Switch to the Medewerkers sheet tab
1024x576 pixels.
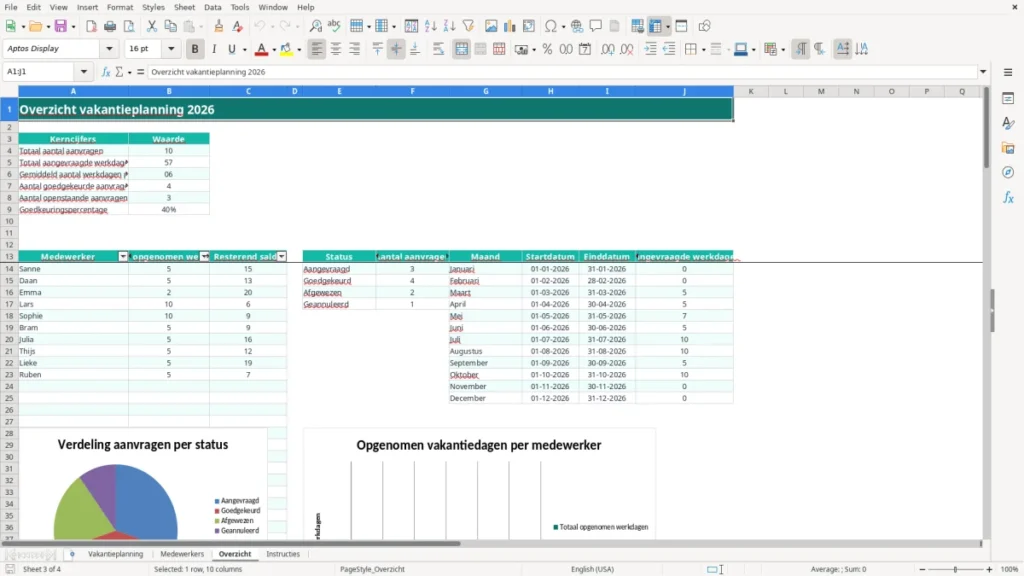(x=182, y=554)
